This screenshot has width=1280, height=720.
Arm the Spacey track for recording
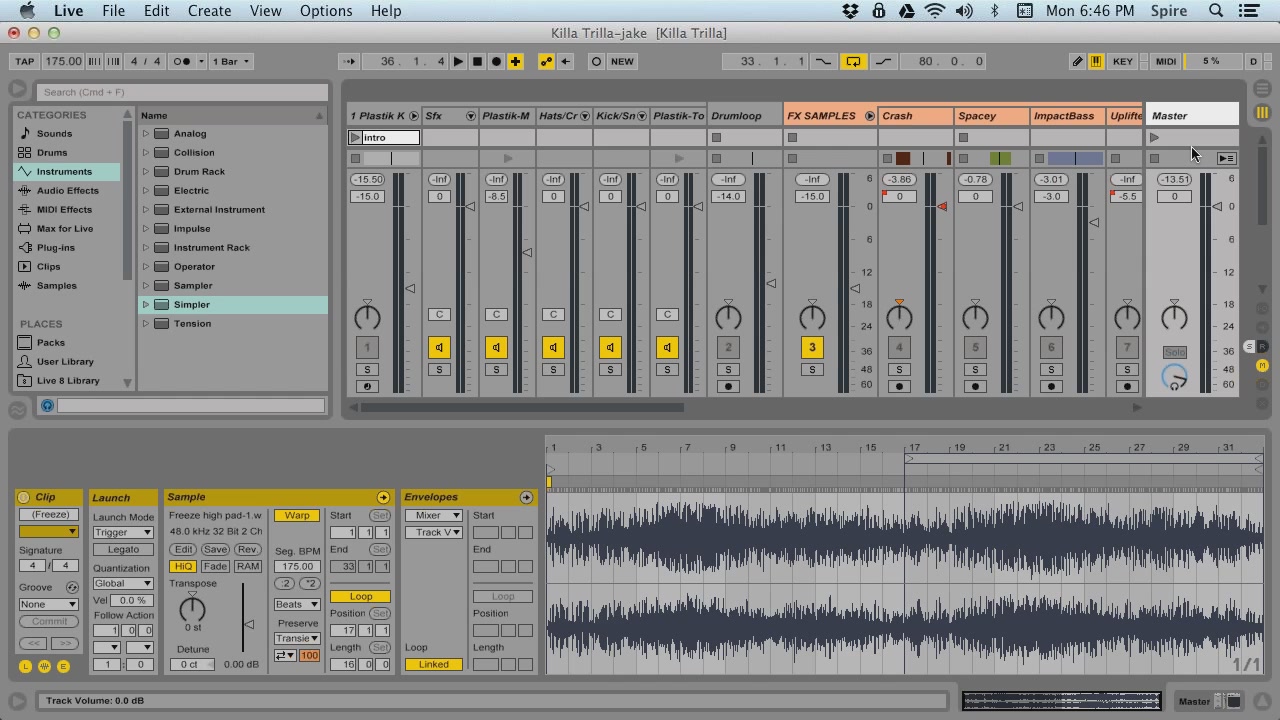(975, 386)
